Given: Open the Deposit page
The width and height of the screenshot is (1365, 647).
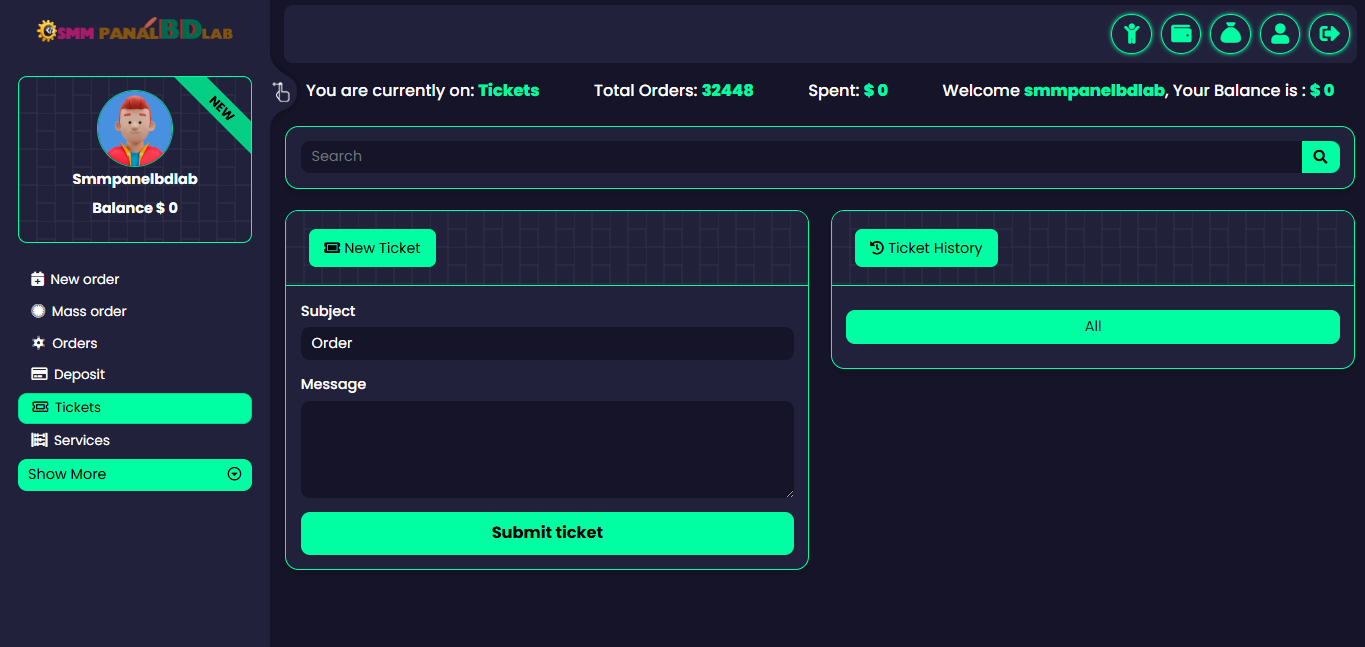Looking at the screenshot, I should click(79, 374).
